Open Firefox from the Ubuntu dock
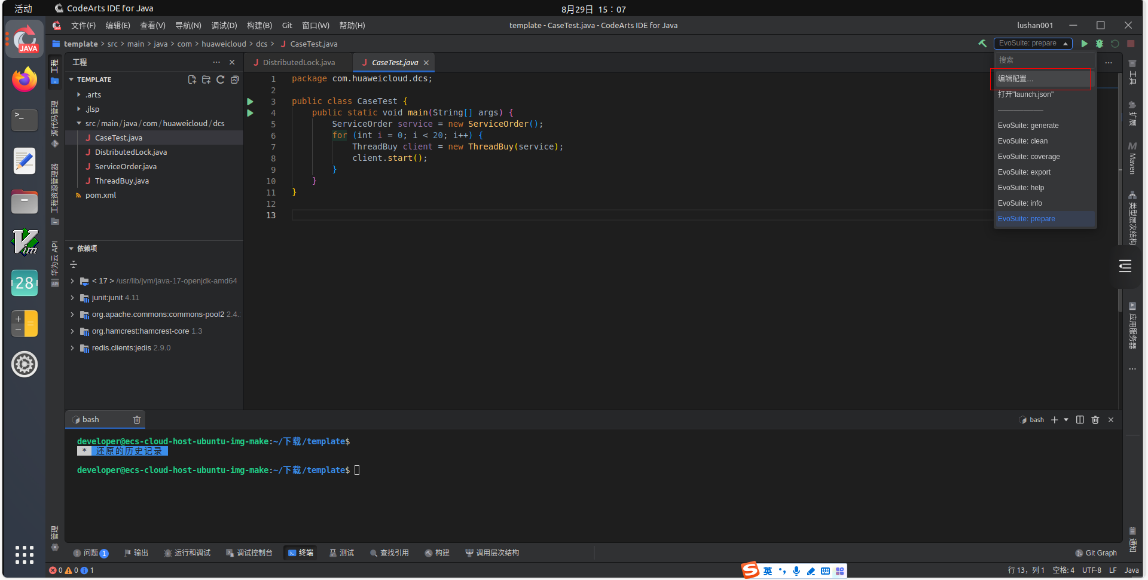1148x580 pixels. tap(25, 78)
